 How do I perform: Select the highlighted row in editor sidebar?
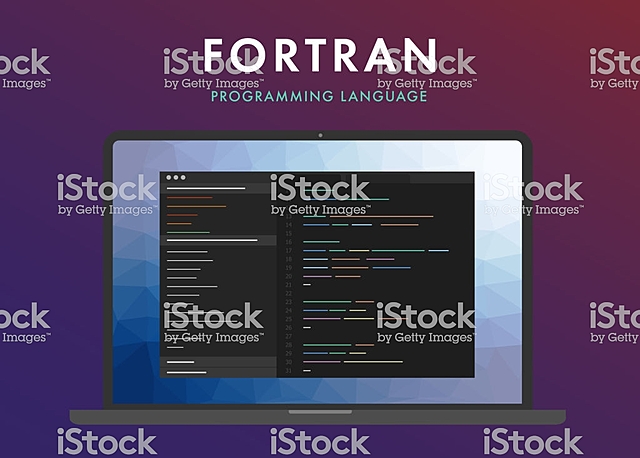(x=218, y=240)
